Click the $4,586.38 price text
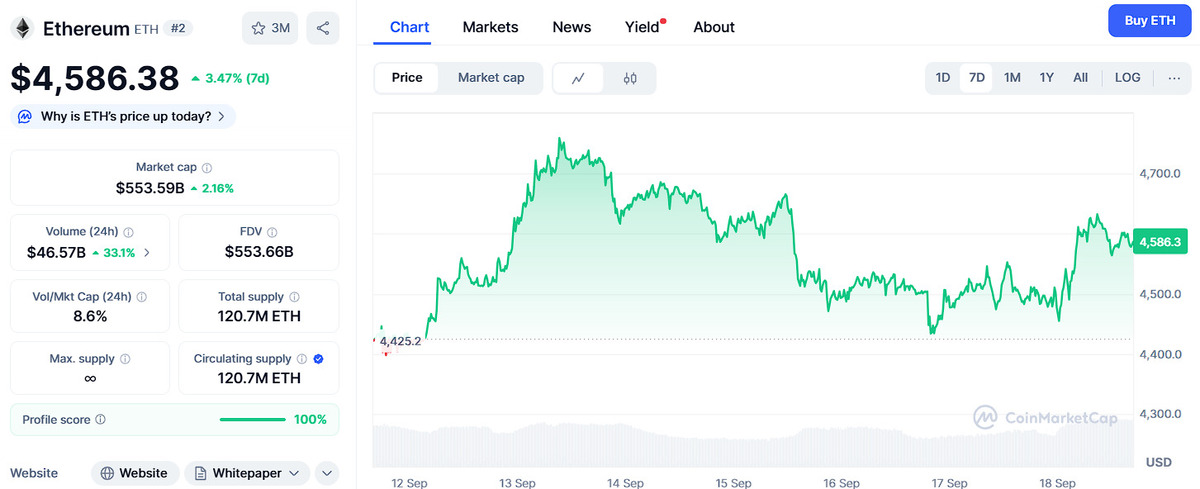Screen dimensions: 1200x489 [95, 77]
